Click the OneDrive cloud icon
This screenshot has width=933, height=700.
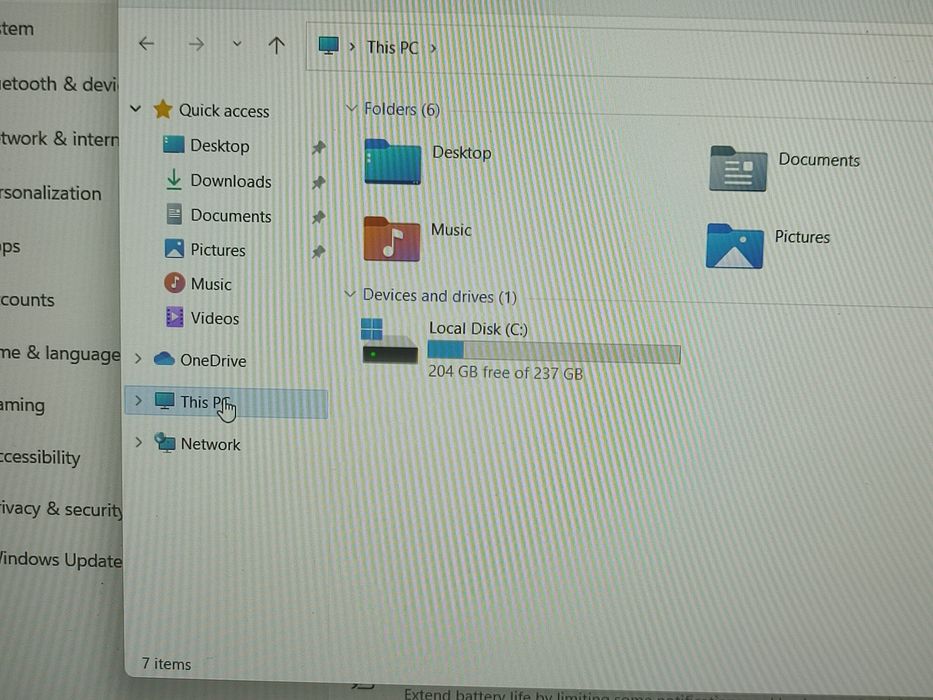164,359
